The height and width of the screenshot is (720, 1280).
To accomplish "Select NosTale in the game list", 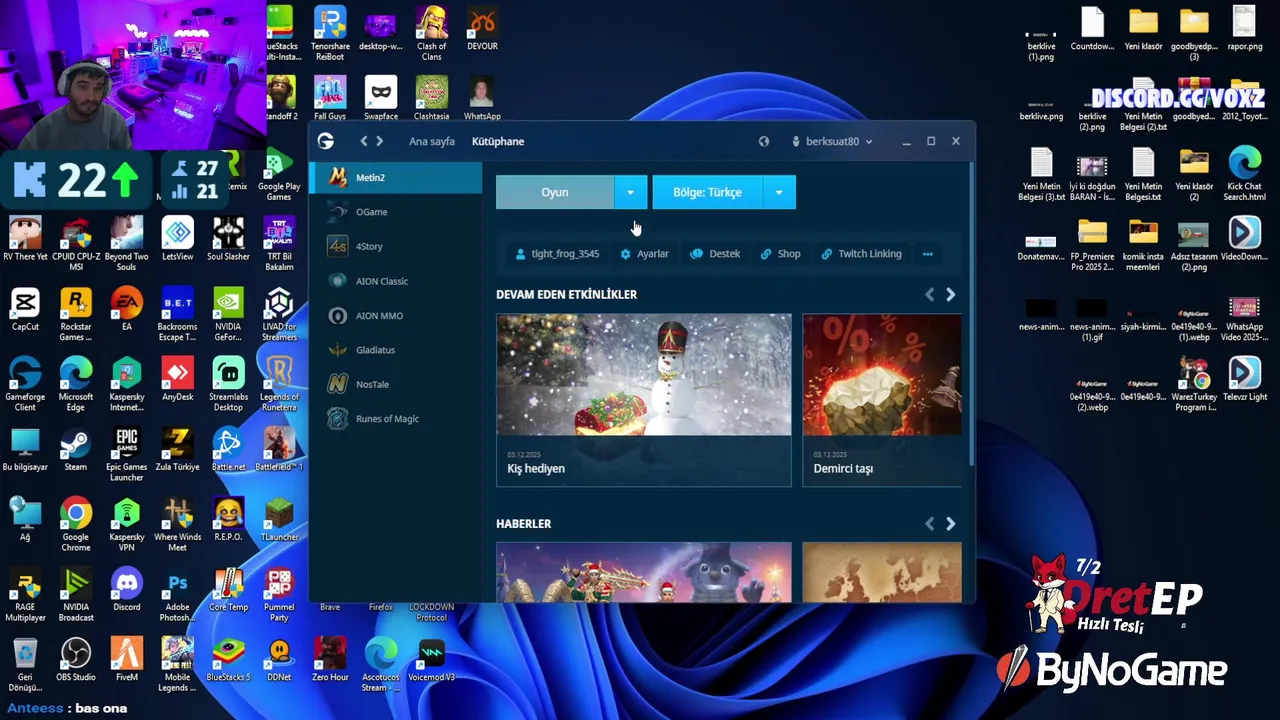I will 396,384.
